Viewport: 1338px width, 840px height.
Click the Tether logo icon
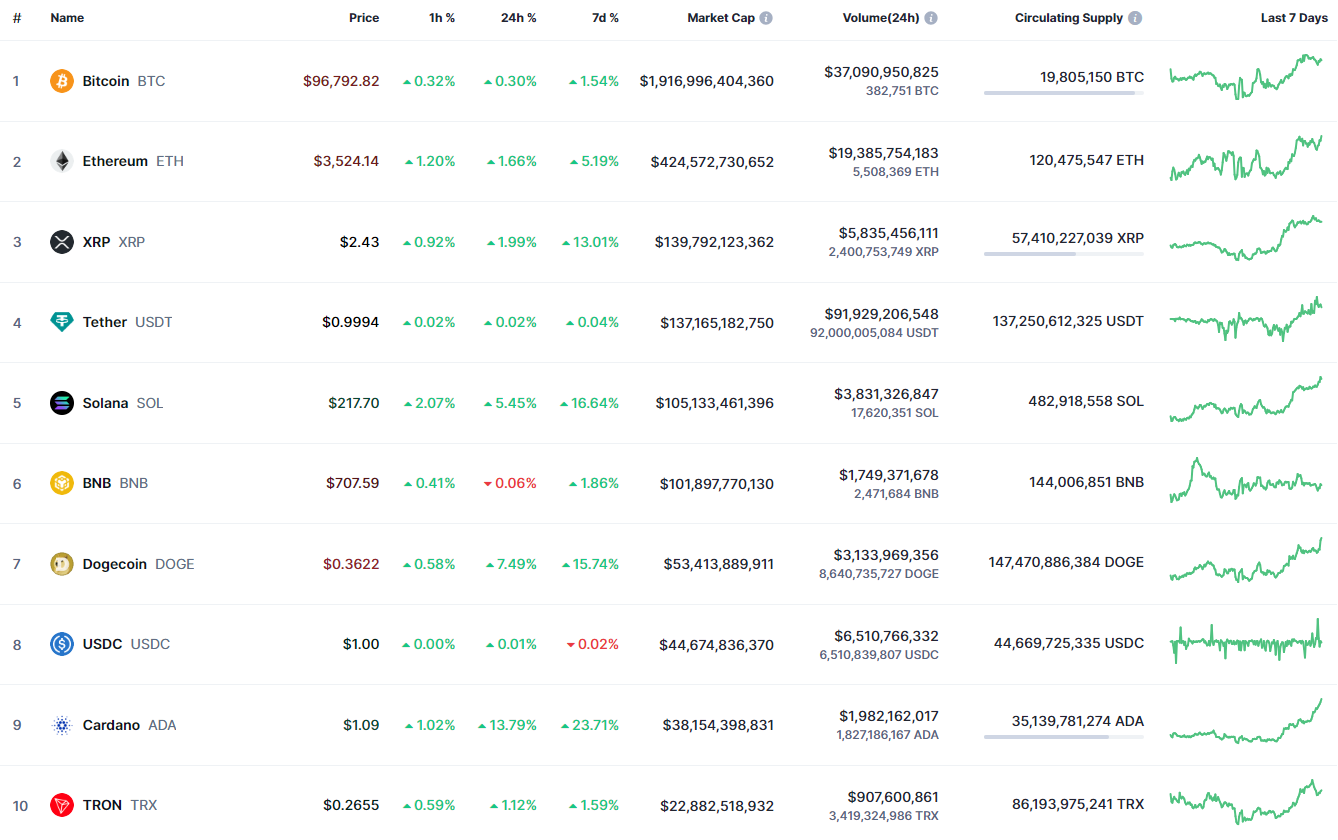62,322
